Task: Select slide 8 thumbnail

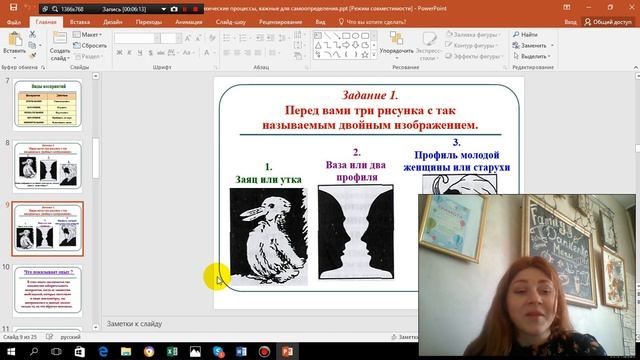Action: pos(48,167)
